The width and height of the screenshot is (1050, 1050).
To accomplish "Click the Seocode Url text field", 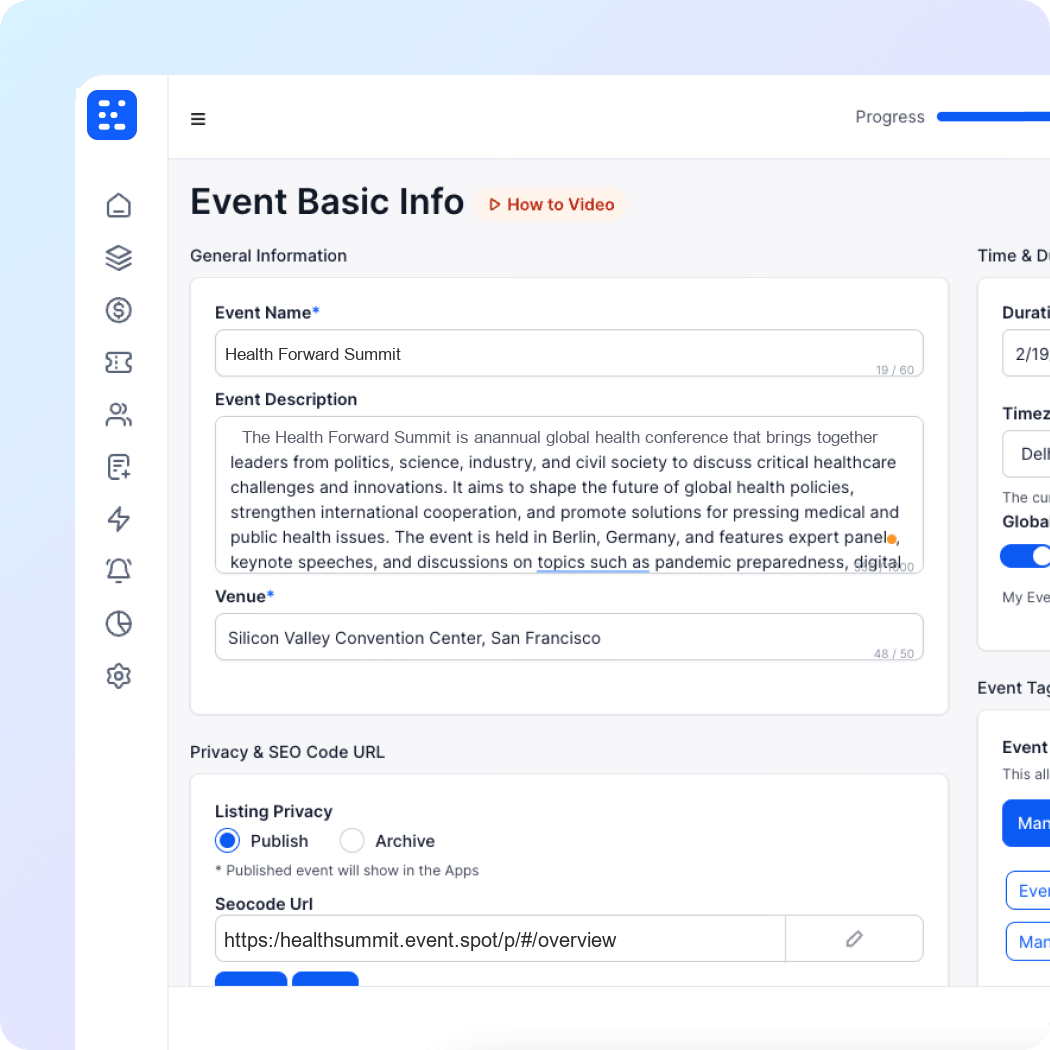I will [x=500, y=939].
